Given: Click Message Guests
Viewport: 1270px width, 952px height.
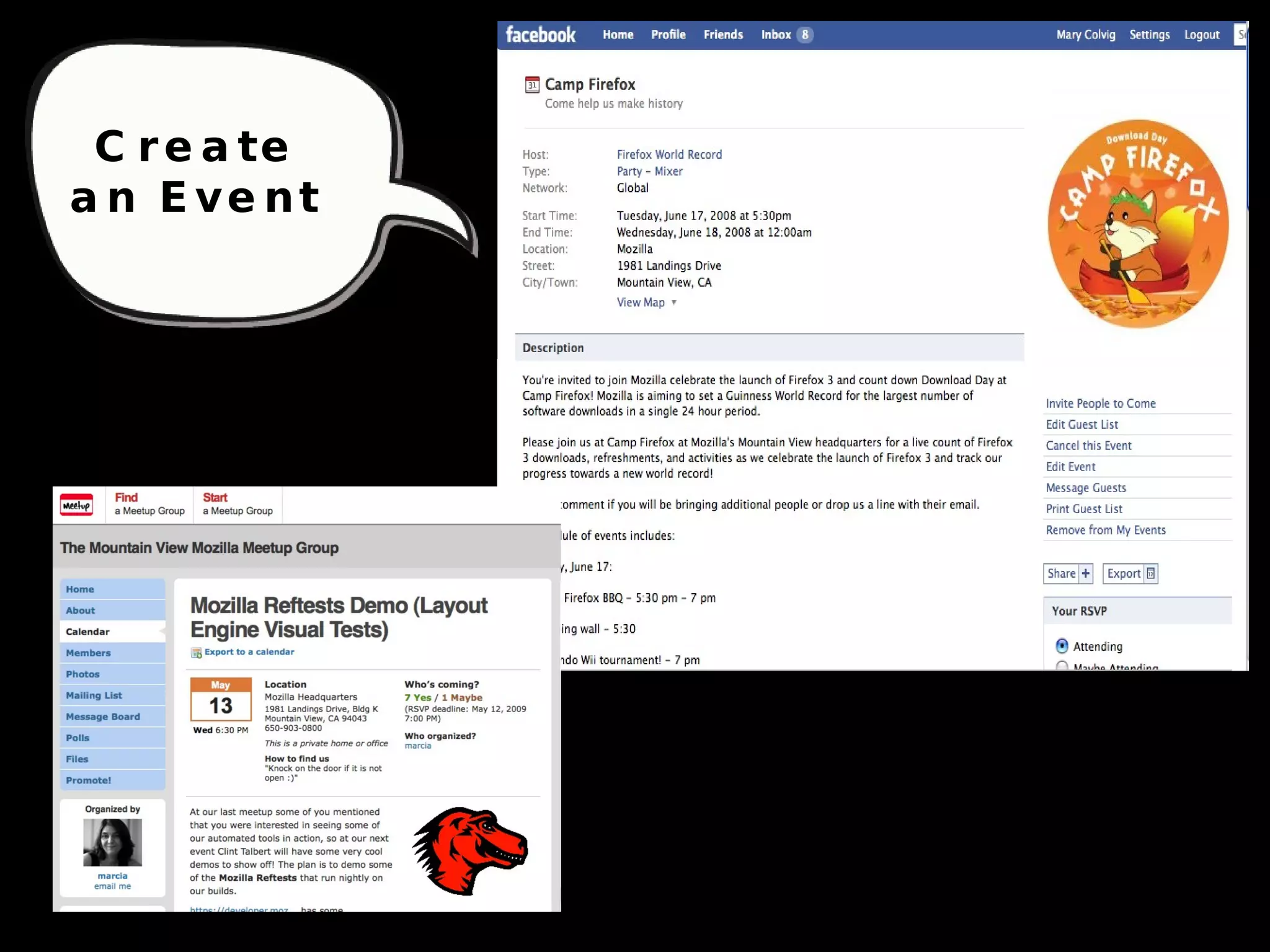Looking at the screenshot, I should (x=1086, y=488).
